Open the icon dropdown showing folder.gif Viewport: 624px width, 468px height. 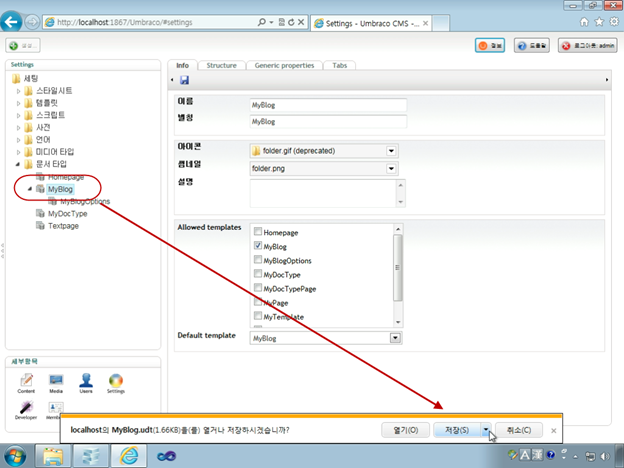[391, 151]
